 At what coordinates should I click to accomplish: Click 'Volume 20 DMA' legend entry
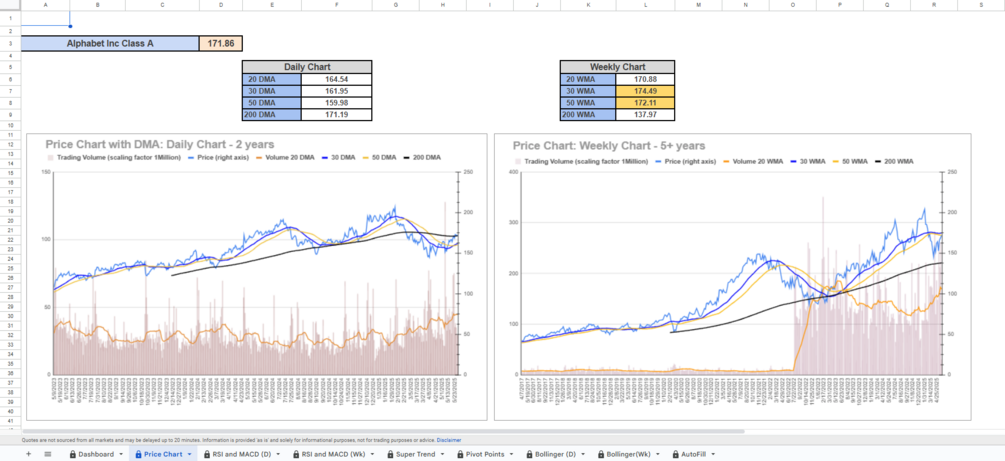(285, 157)
